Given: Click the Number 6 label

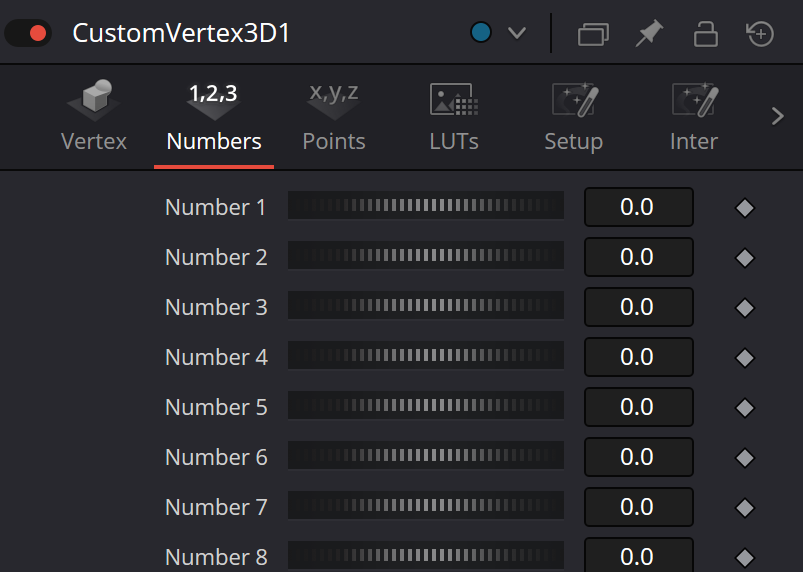Looking at the screenshot, I should (216, 457).
